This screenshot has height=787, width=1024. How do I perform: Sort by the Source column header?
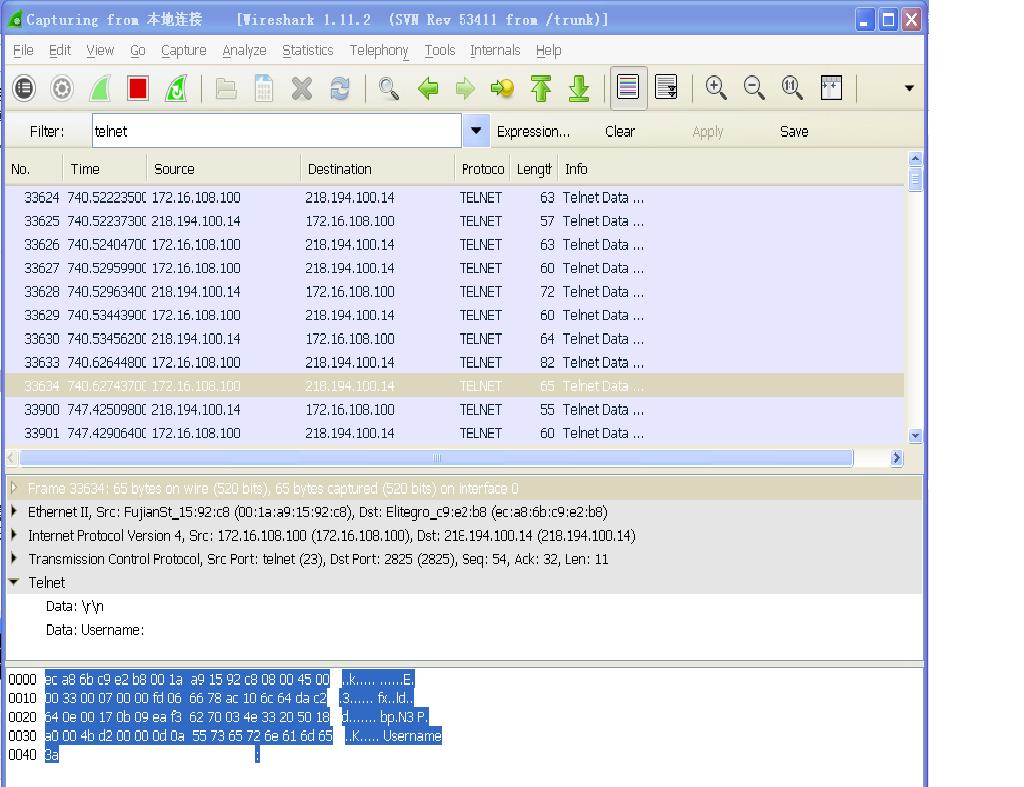pos(223,169)
